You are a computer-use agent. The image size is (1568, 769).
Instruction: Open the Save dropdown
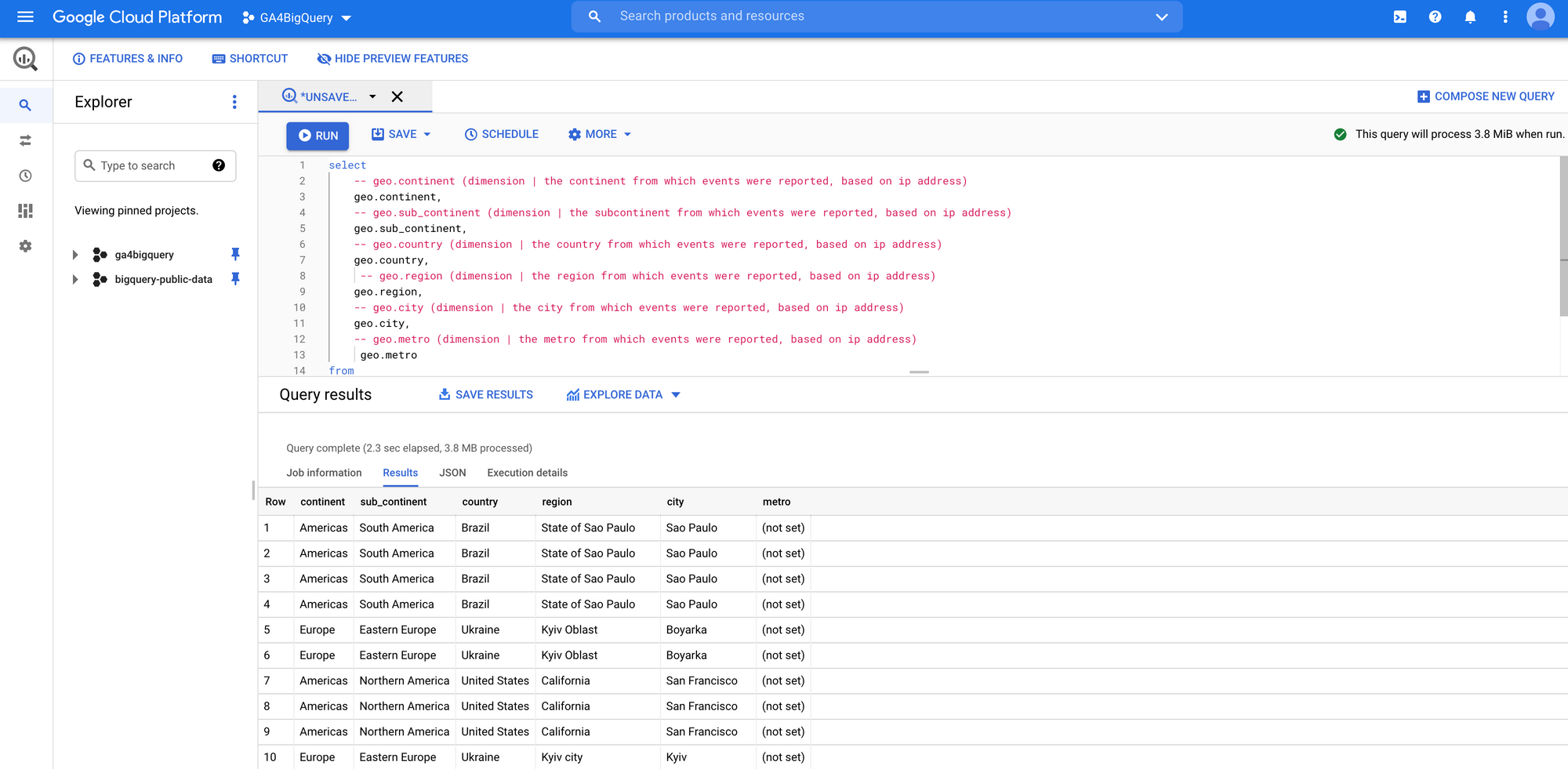coord(401,134)
